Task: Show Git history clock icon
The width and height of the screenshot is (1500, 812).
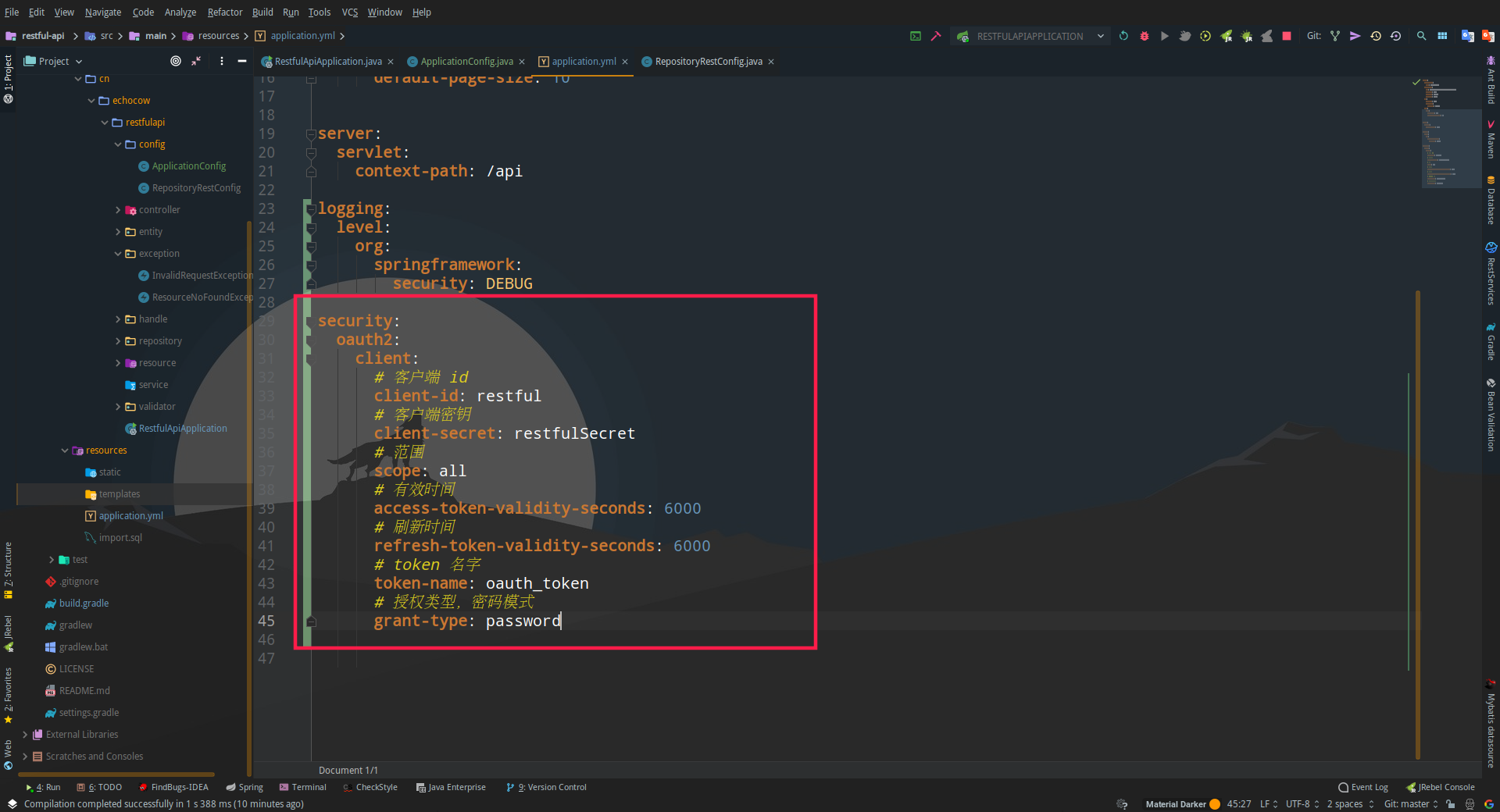Action: (x=1376, y=36)
